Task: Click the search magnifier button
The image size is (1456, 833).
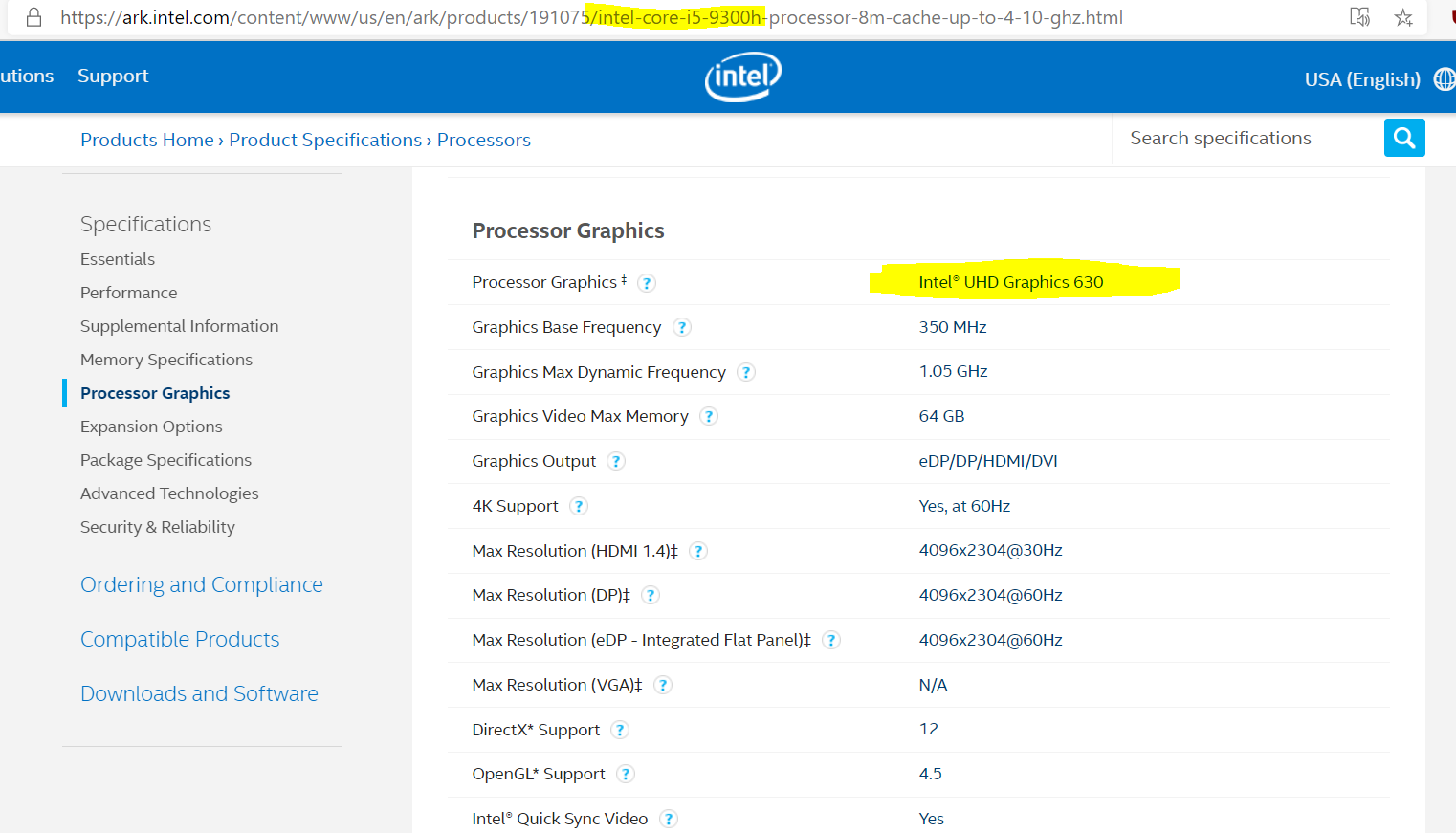Action: point(1404,138)
